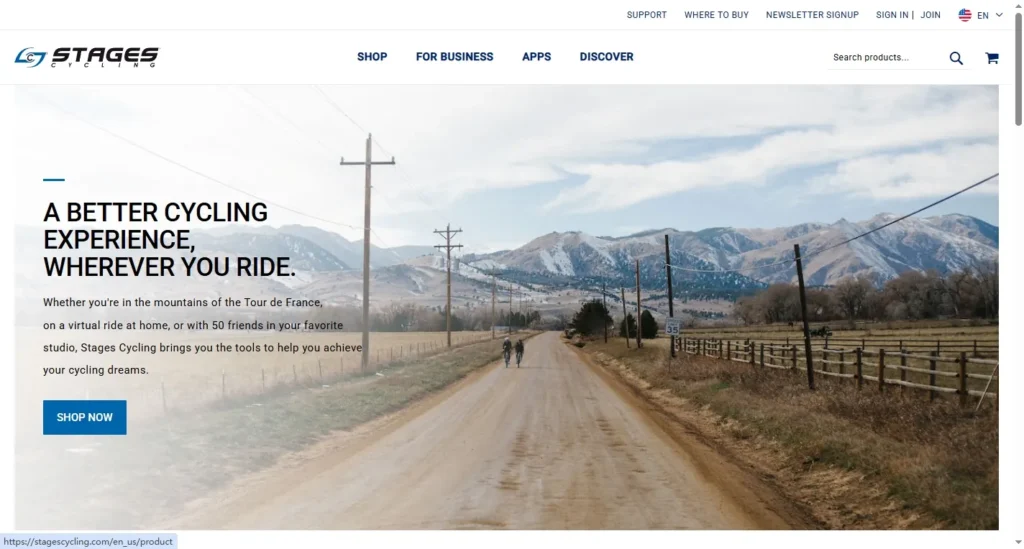This screenshot has width=1024, height=549.
Task: Open the SHOP menu
Action: (372, 57)
